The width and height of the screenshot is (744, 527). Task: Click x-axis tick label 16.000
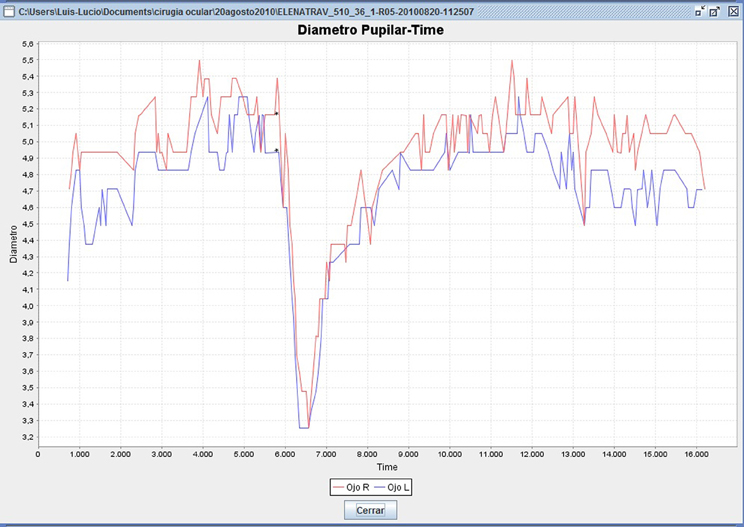click(696, 454)
